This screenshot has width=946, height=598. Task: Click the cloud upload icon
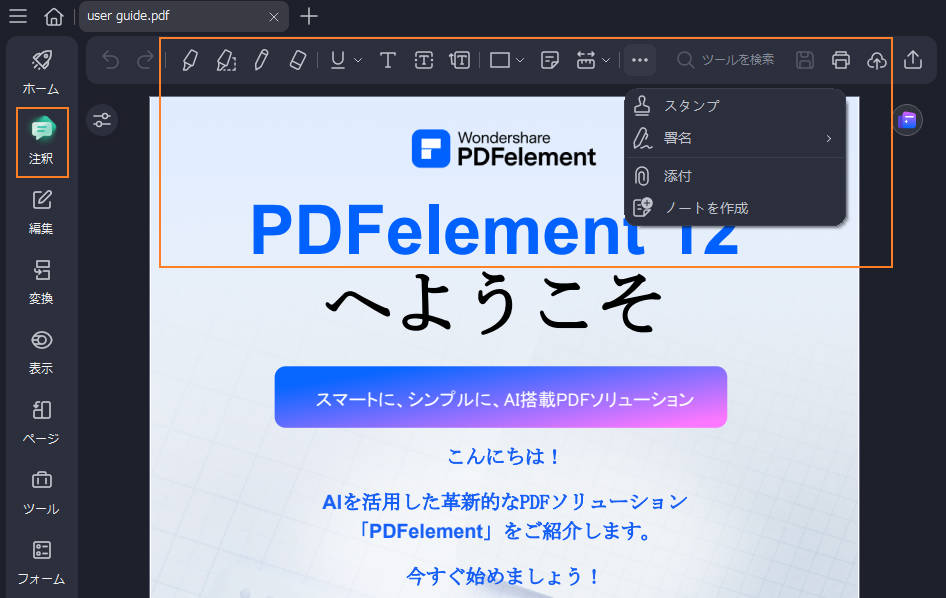tap(877, 60)
